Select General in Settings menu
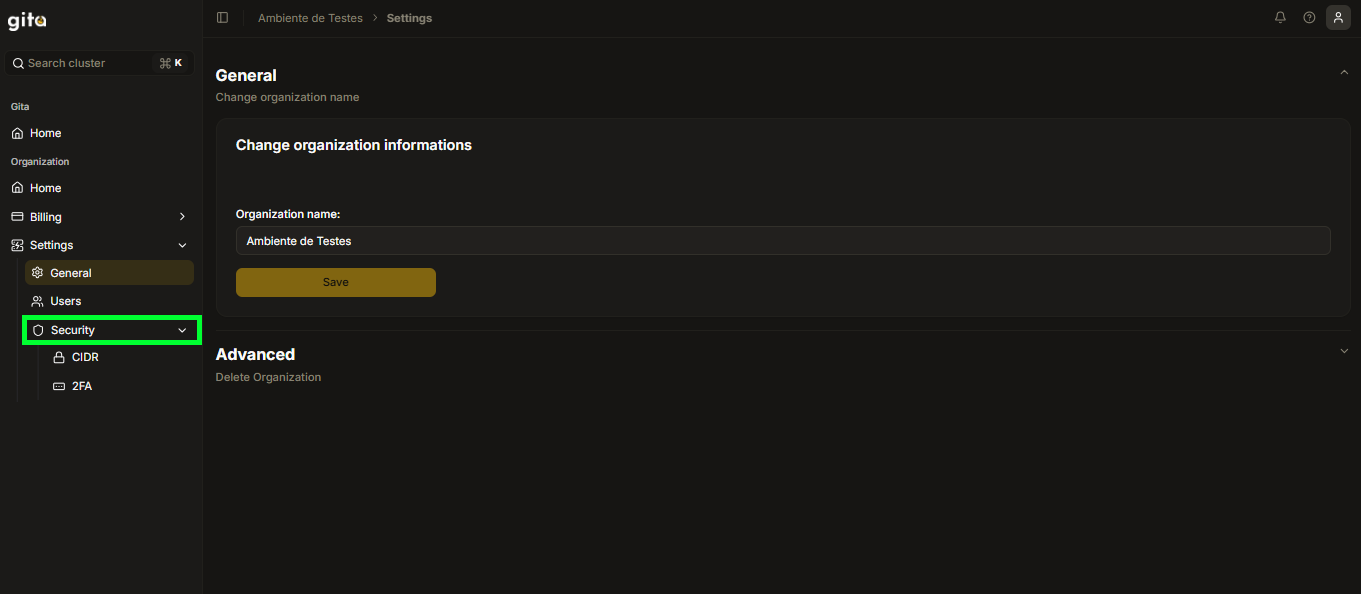Image resolution: width=1361 pixels, height=594 pixels. [x=70, y=273]
